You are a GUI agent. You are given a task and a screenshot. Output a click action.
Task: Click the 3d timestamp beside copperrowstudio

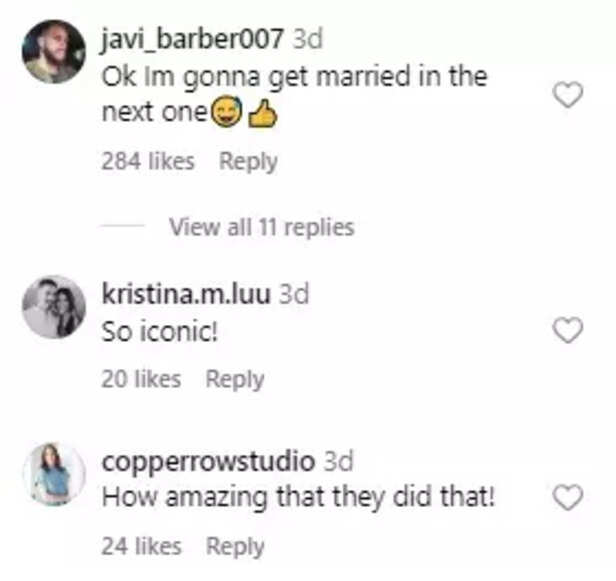point(338,461)
